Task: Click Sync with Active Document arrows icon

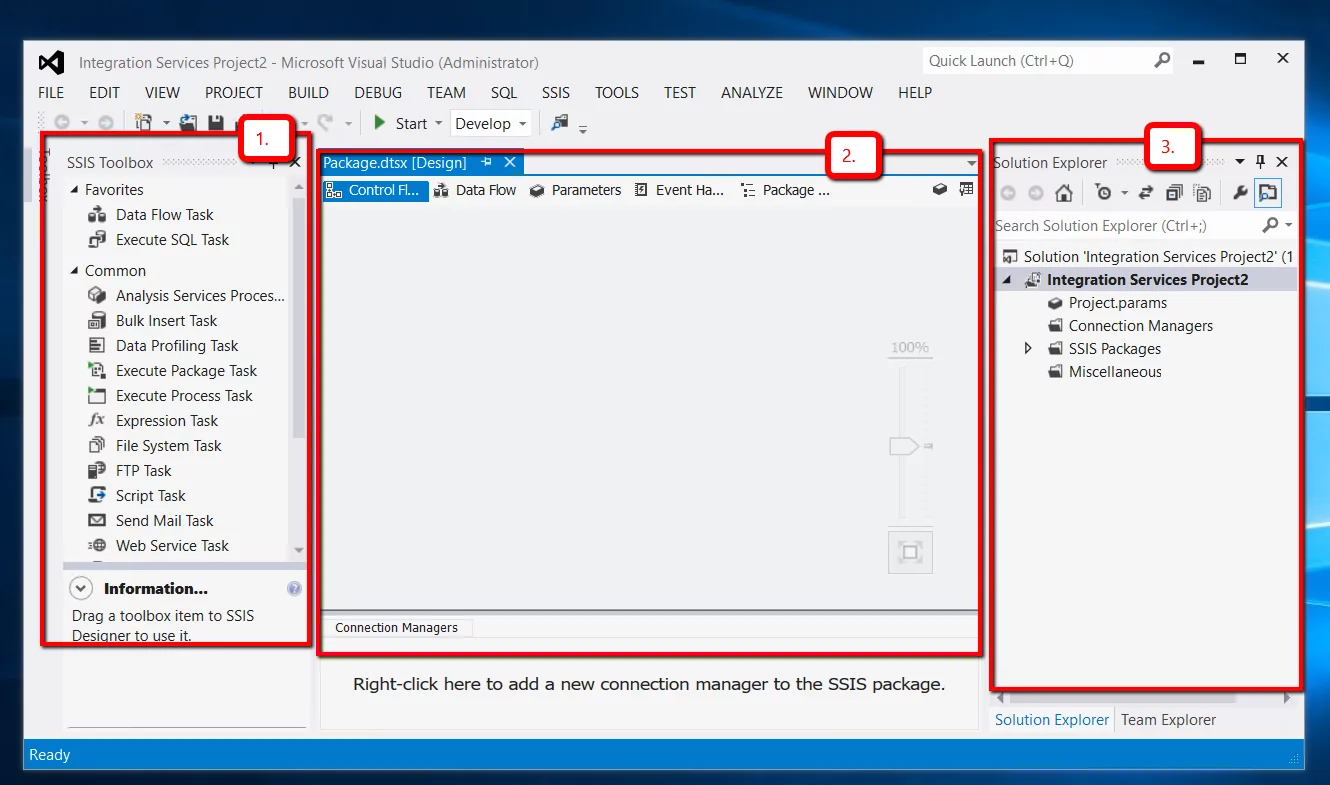Action: point(1146,193)
